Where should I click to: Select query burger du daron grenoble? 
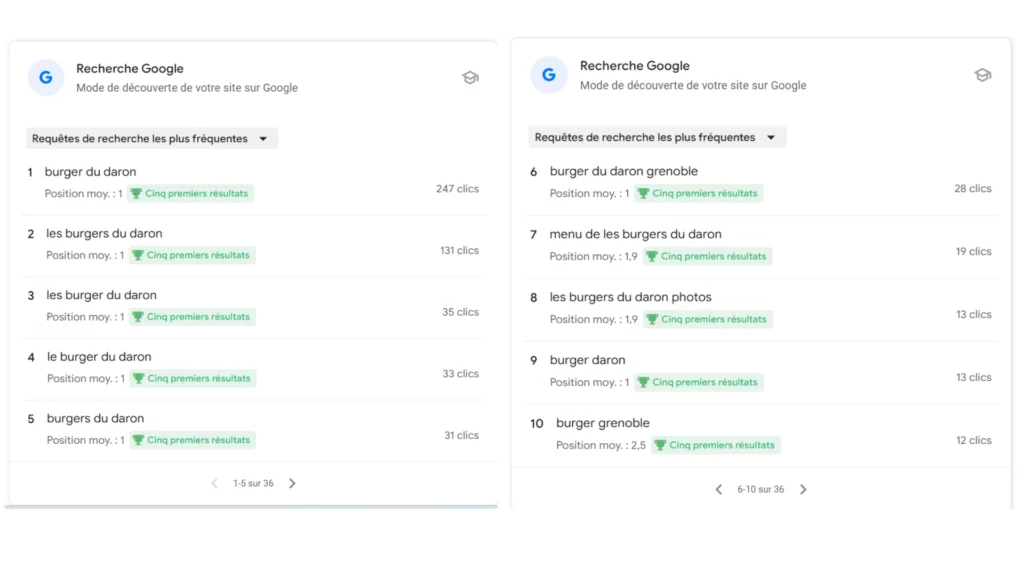624,171
